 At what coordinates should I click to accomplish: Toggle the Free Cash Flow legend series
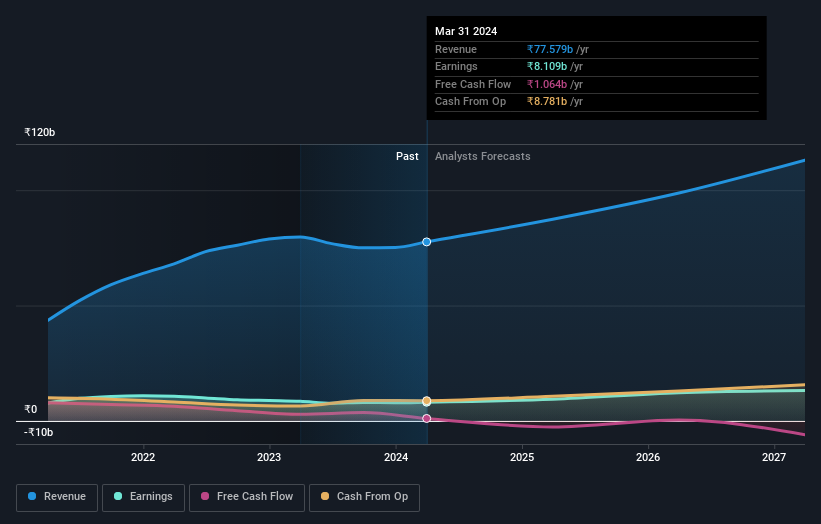247,497
